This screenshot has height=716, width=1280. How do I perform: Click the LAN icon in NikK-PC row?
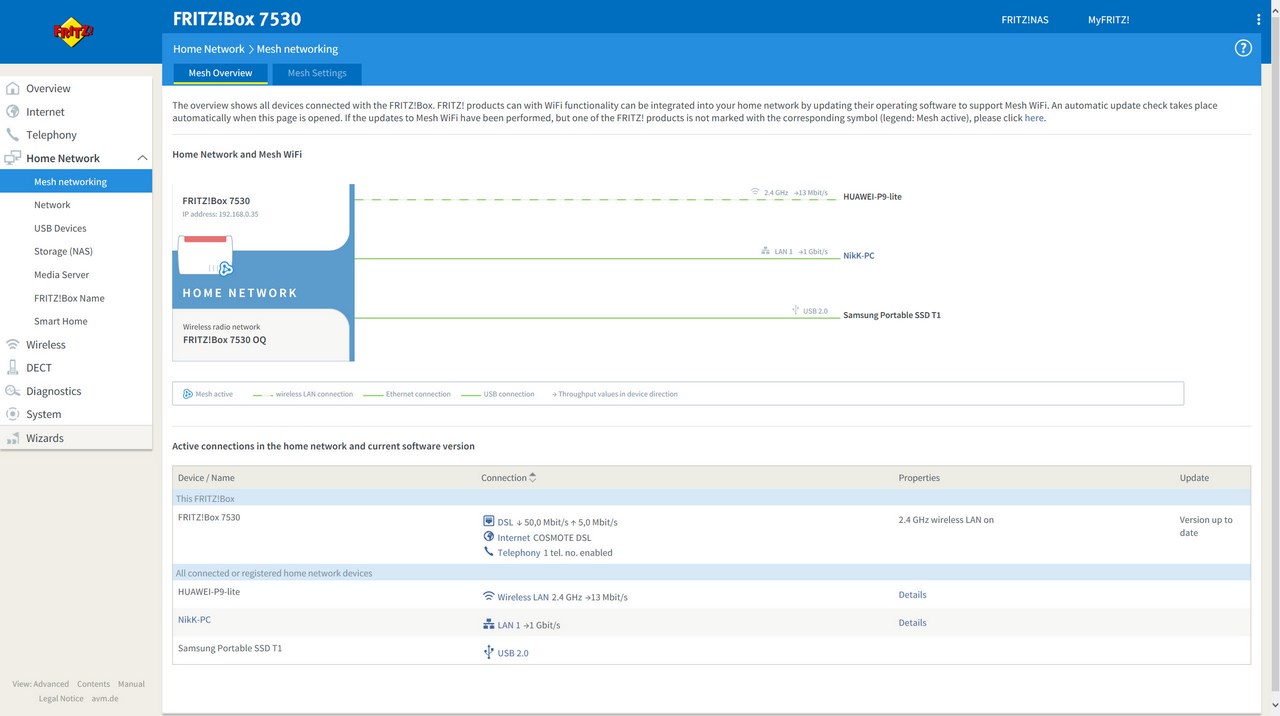click(489, 624)
